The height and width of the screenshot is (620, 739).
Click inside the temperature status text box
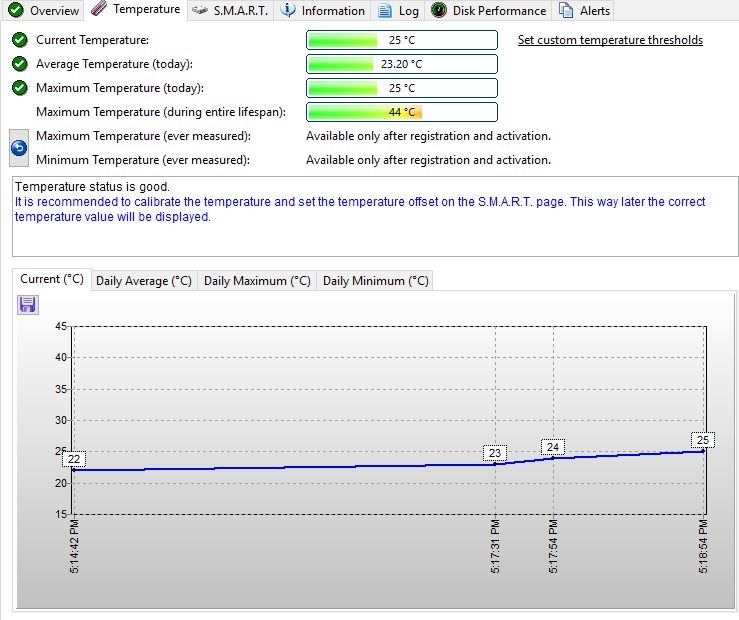tap(375, 235)
